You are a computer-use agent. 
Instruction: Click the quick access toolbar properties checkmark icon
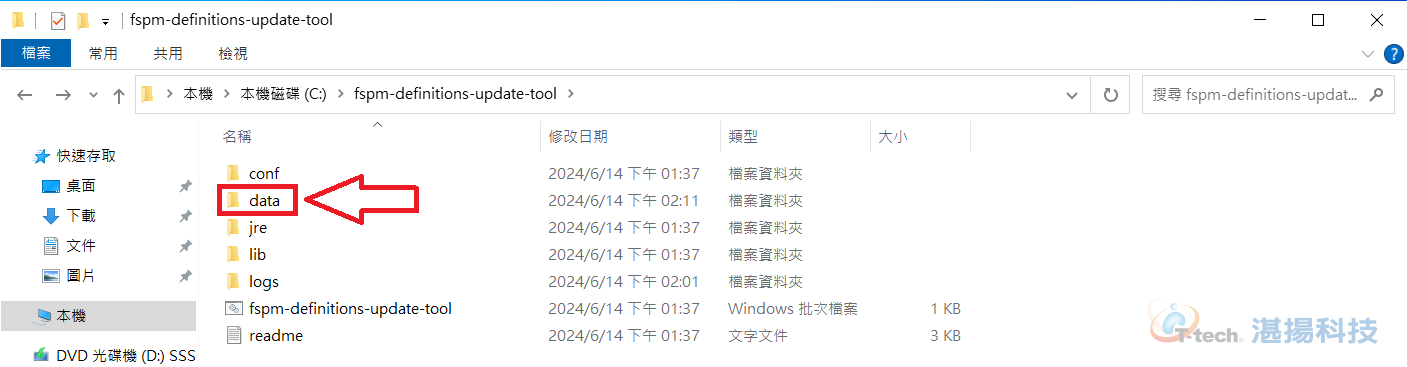[x=58, y=20]
